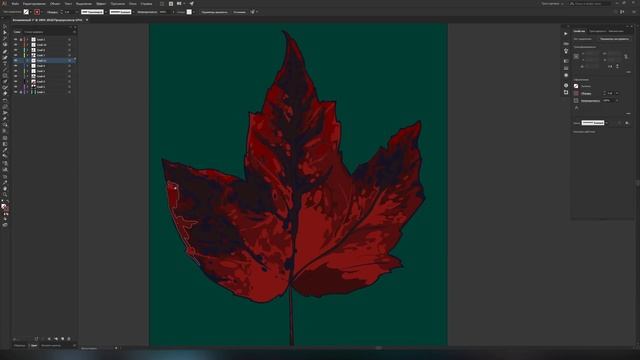Select the Selection (black arrow) tool
640x360 pixels.
point(5,27)
